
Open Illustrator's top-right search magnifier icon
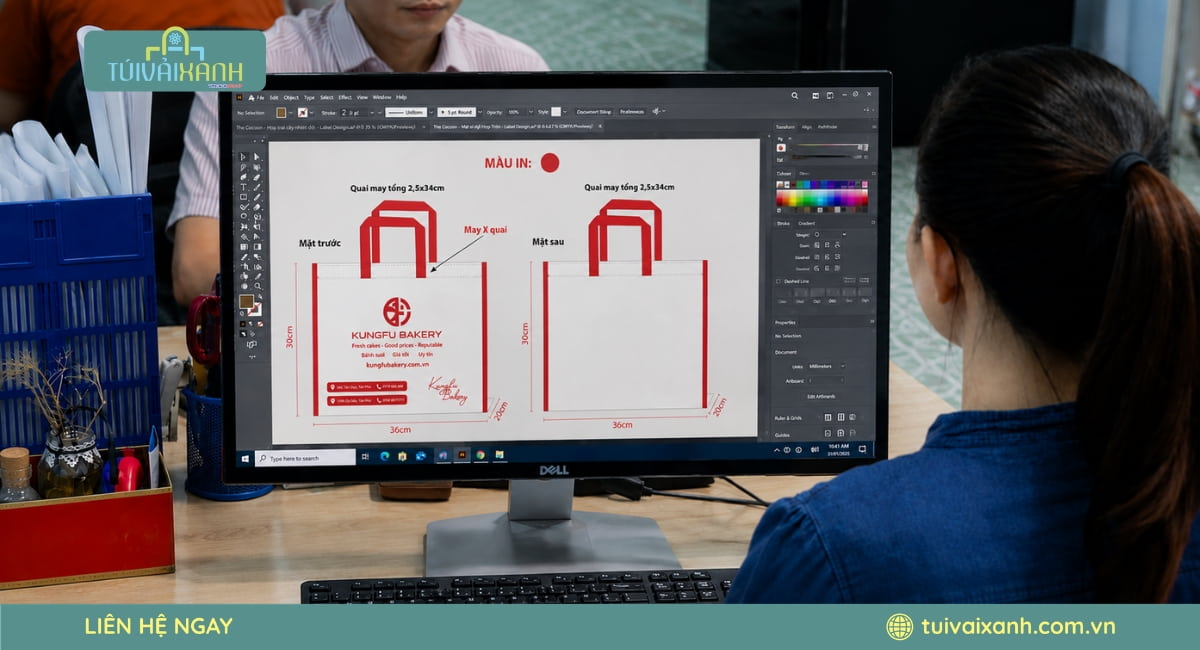tap(794, 95)
